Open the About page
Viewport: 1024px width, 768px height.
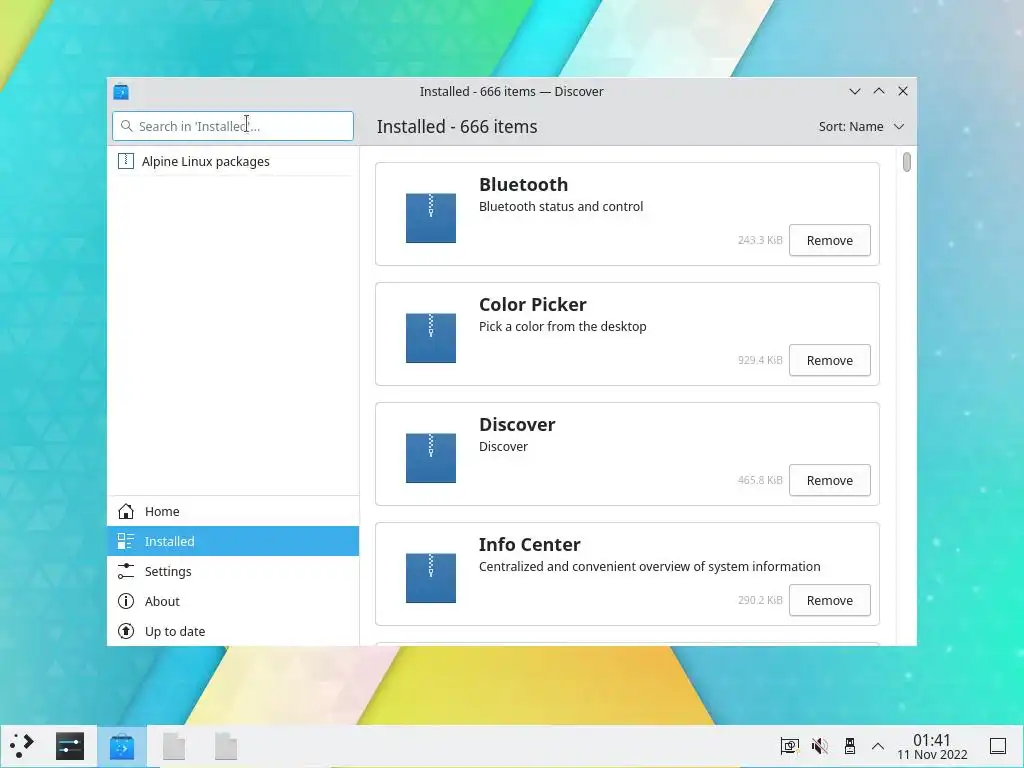tap(233, 601)
